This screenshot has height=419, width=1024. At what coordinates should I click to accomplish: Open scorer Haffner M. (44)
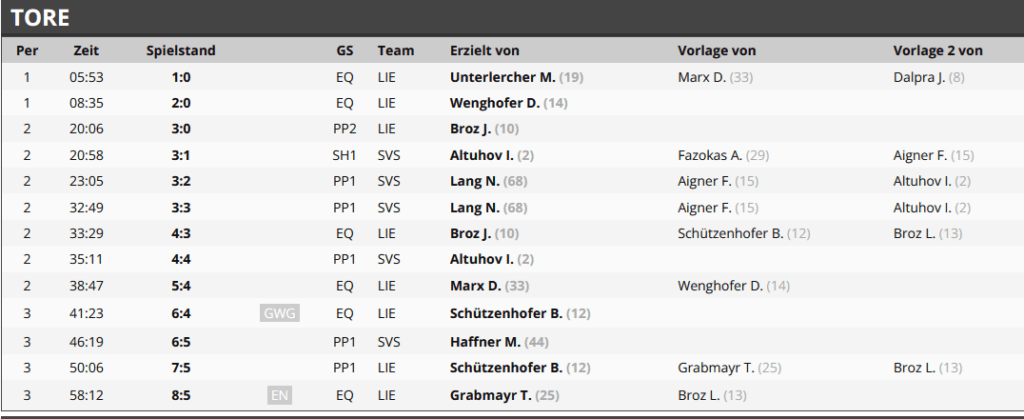pos(499,342)
